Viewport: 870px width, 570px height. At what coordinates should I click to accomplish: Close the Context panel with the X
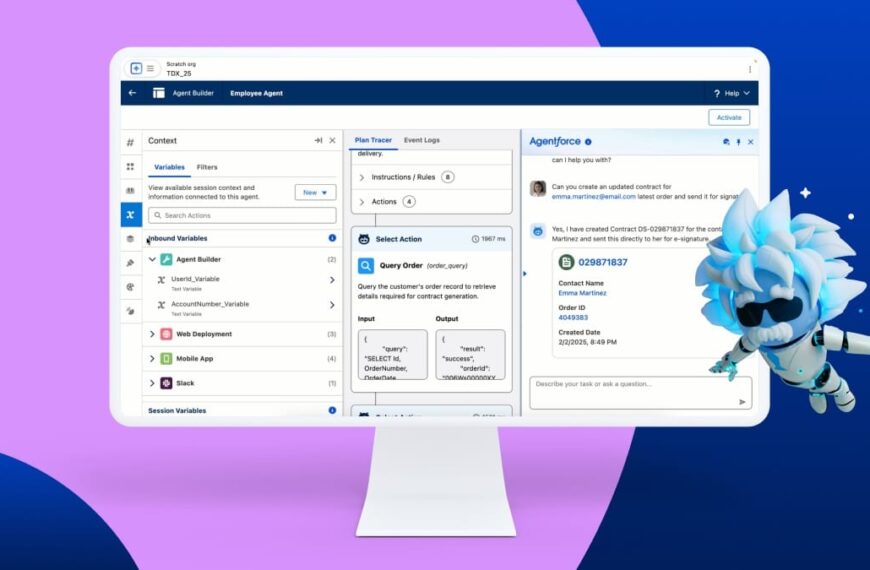pyautogui.click(x=332, y=140)
